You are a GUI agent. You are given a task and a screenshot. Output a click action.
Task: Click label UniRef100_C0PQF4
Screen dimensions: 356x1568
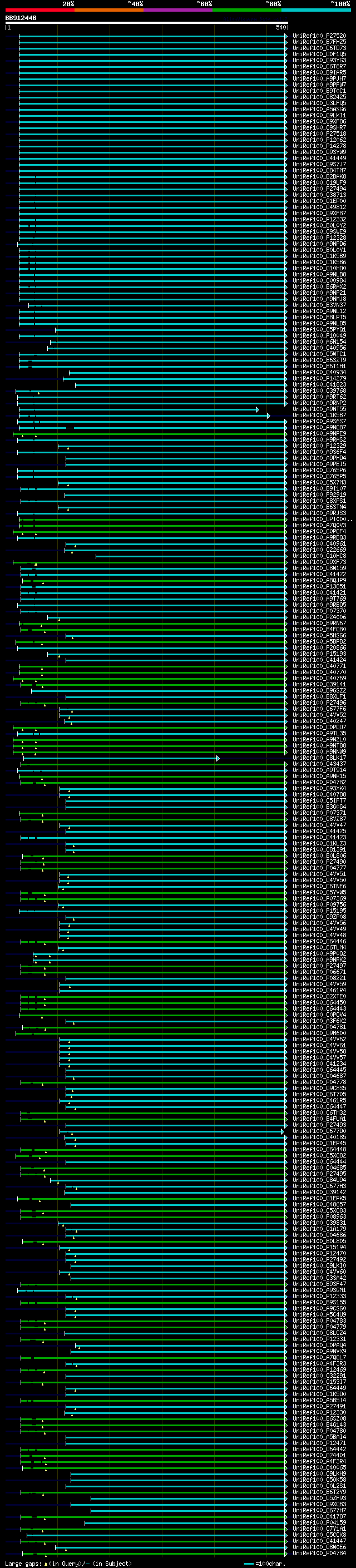[x=319, y=531]
